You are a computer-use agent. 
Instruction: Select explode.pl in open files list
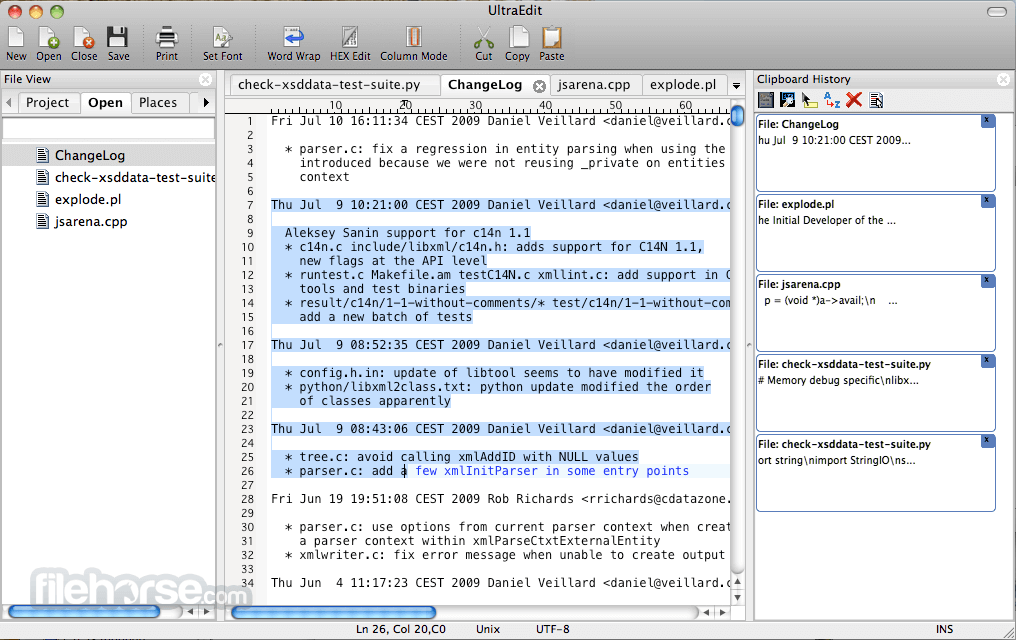[x=108, y=200]
